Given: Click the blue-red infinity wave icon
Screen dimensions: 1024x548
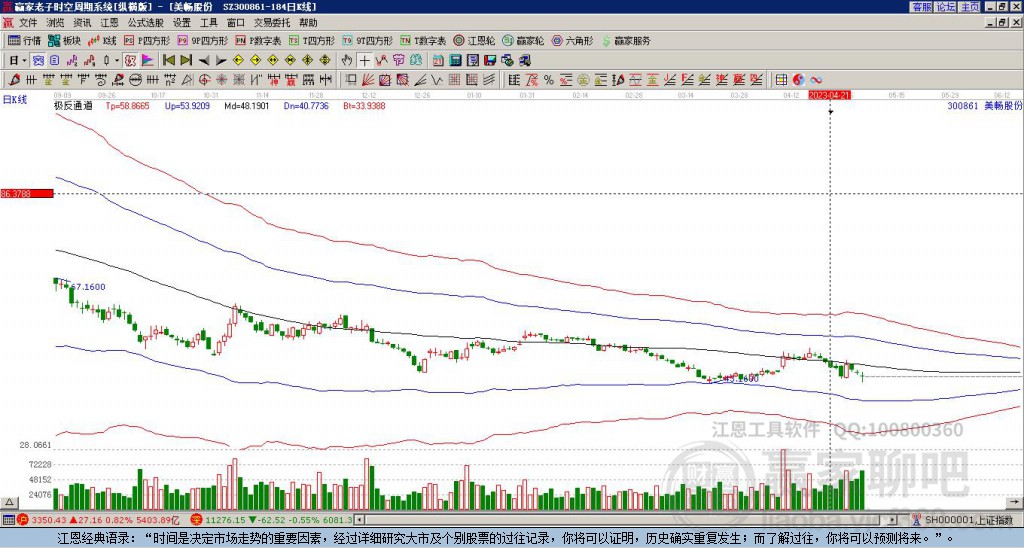Looking at the screenshot, I should (816, 80).
